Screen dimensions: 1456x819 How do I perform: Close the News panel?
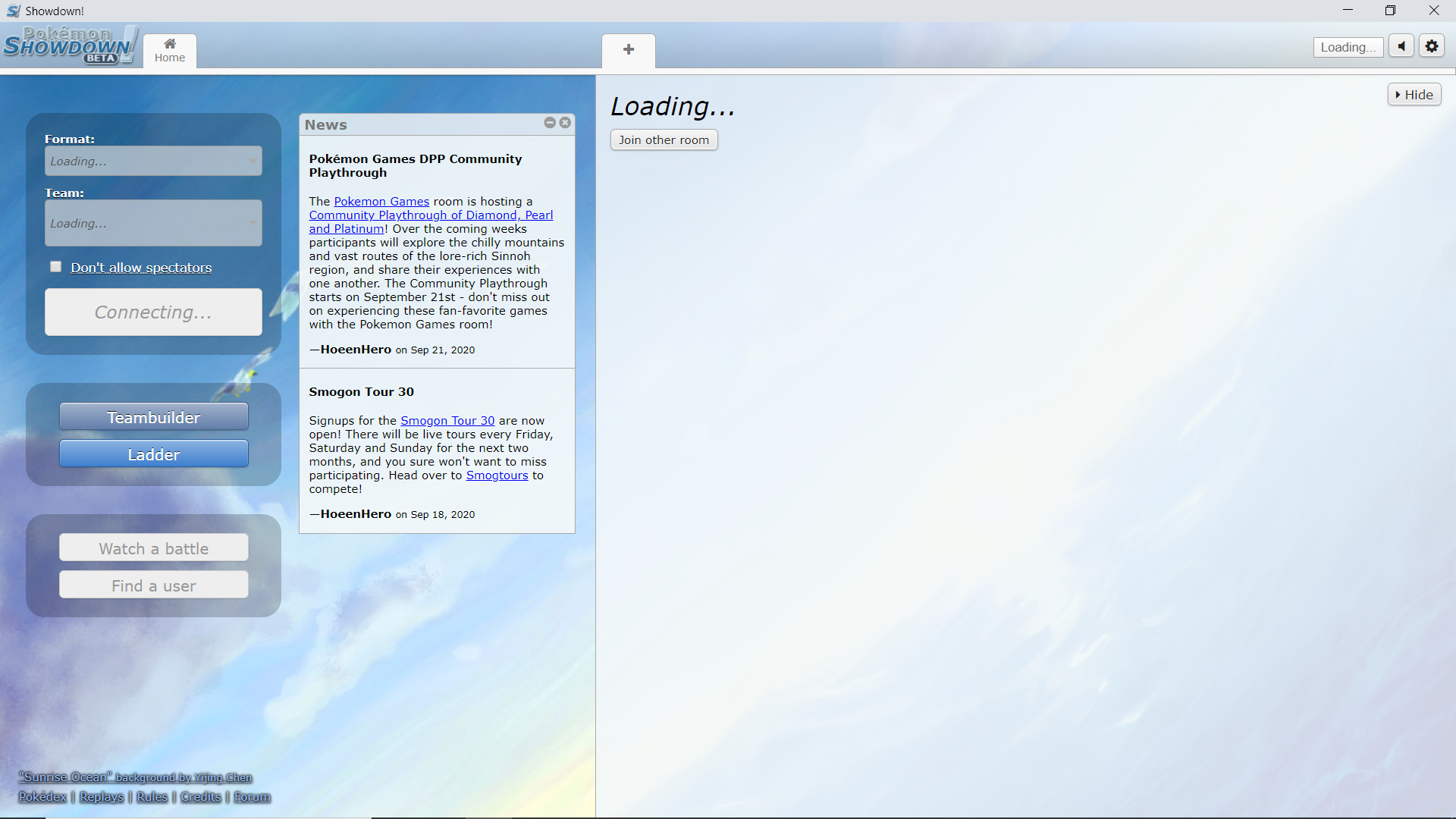(565, 123)
